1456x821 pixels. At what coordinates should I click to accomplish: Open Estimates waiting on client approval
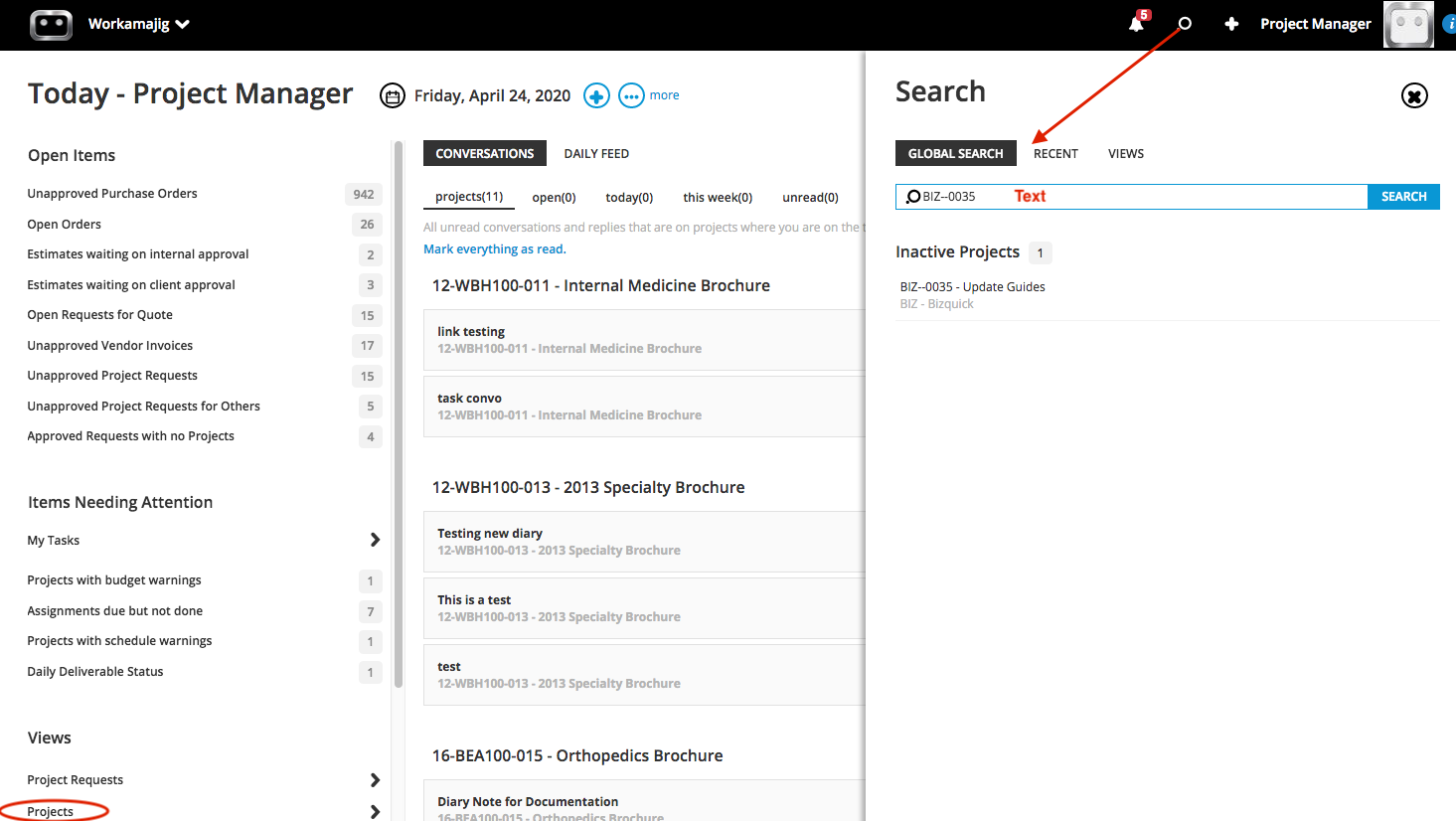pyautogui.click(x=131, y=285)
